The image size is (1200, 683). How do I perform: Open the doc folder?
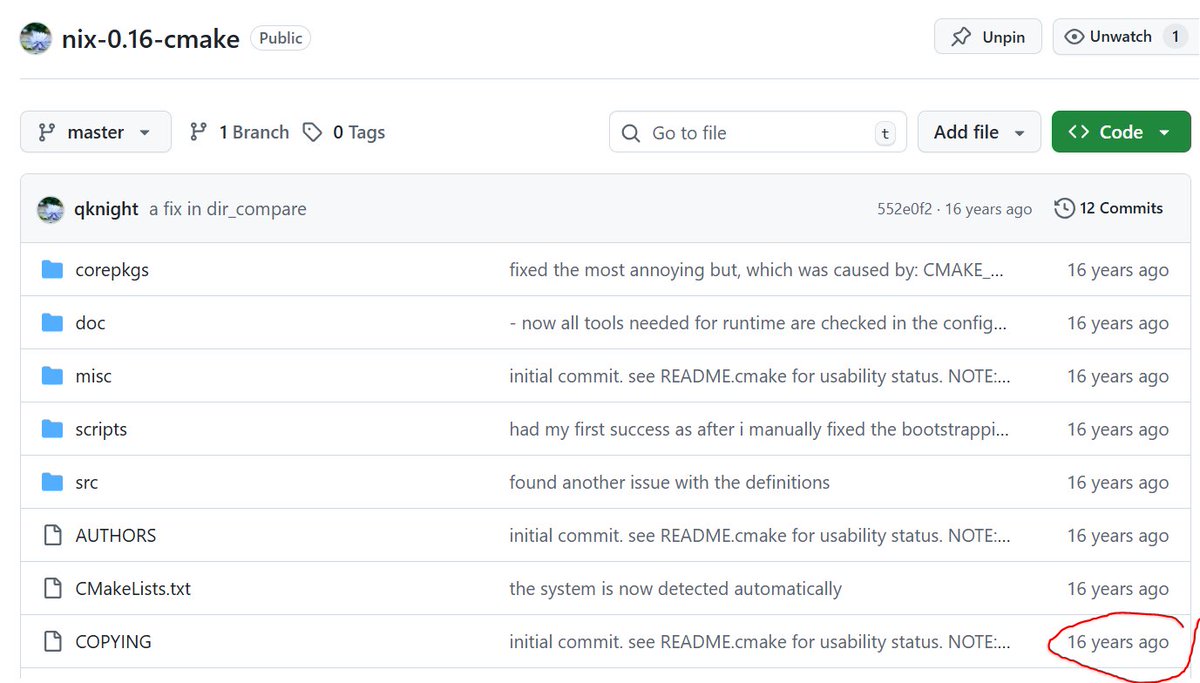[90, 323]
